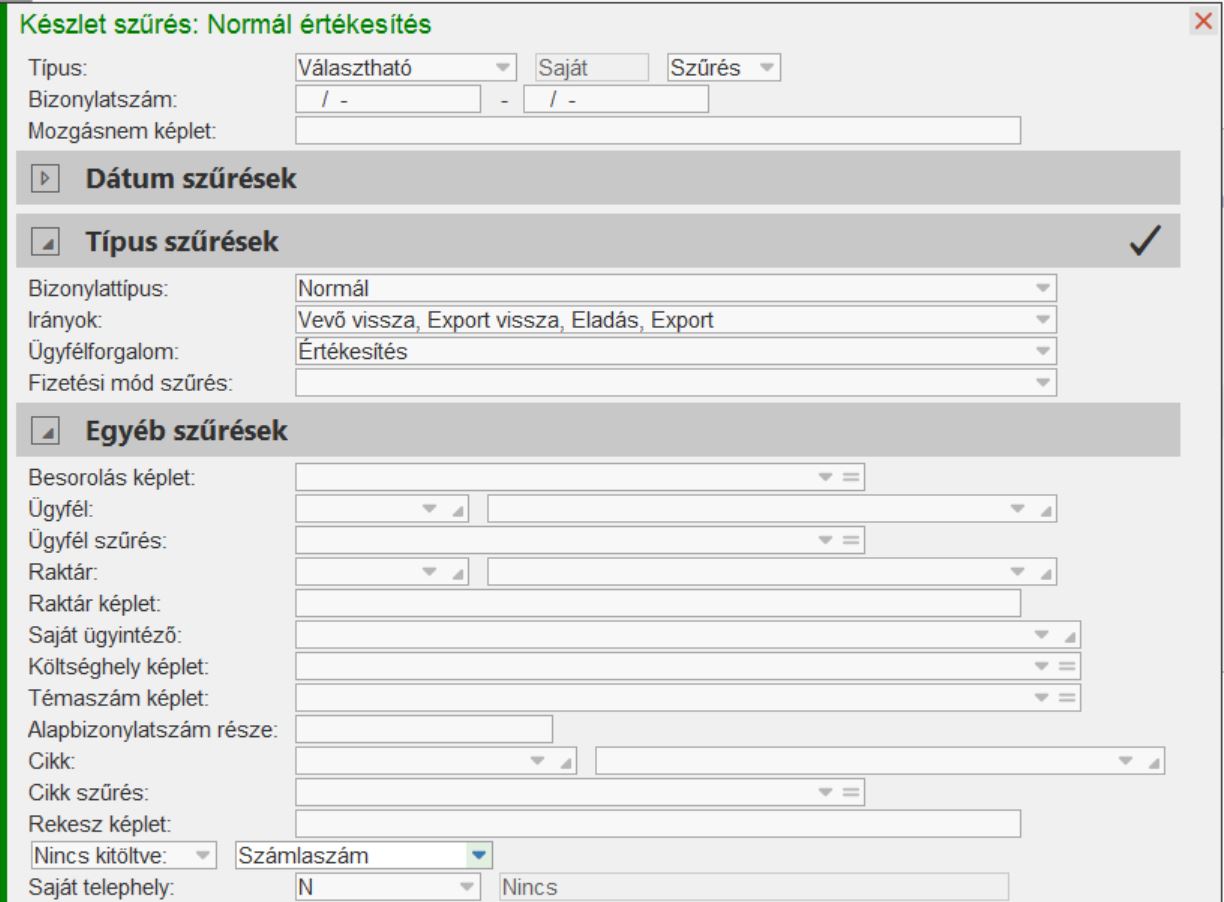Click the lookup triangle of Raktár name field
1224x902 pixels.
pos(1045,573)
